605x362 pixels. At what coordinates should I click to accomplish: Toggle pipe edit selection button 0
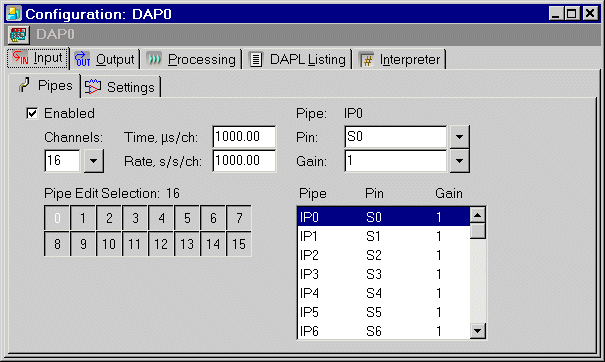pos(57,218)
